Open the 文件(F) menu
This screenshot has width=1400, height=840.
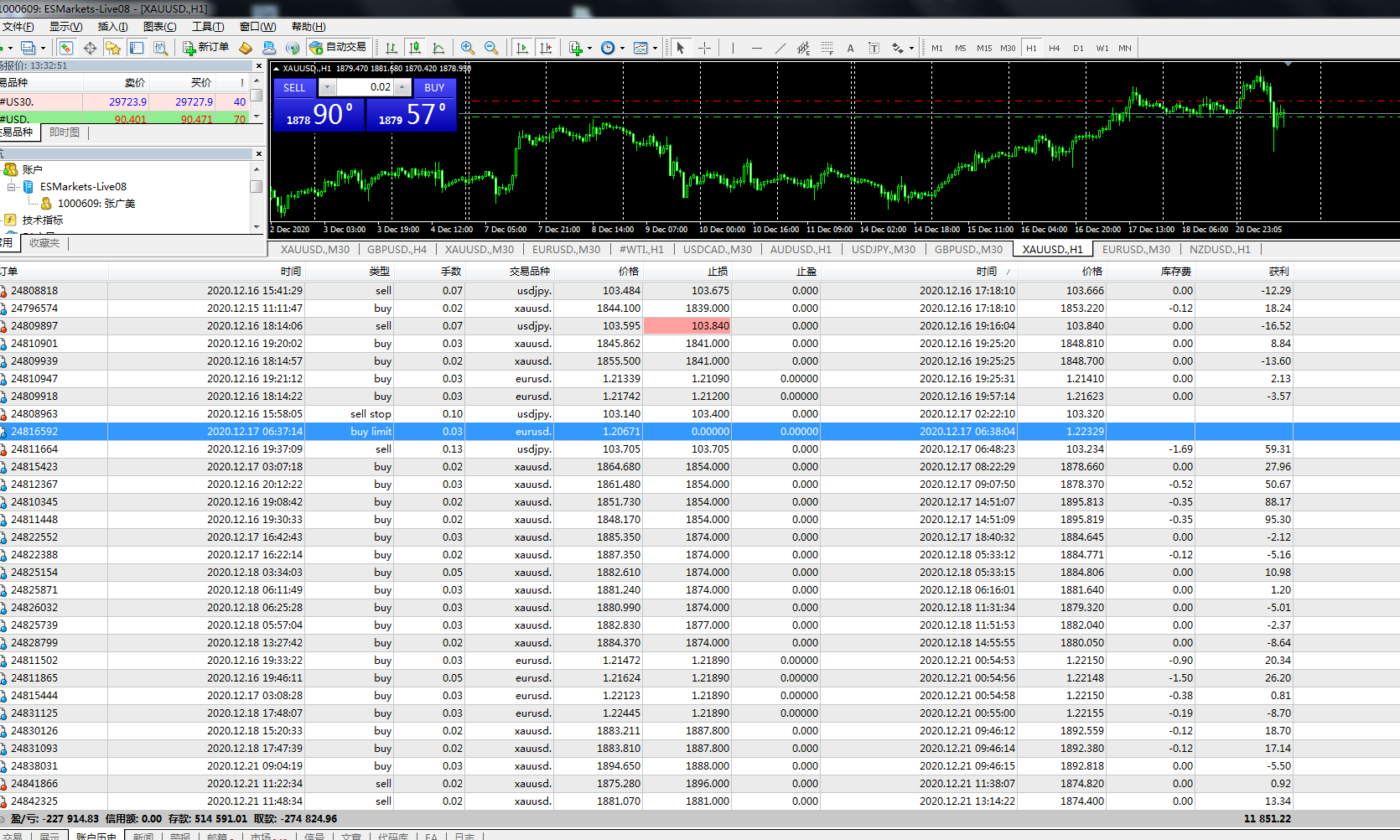tap(18, 27)
